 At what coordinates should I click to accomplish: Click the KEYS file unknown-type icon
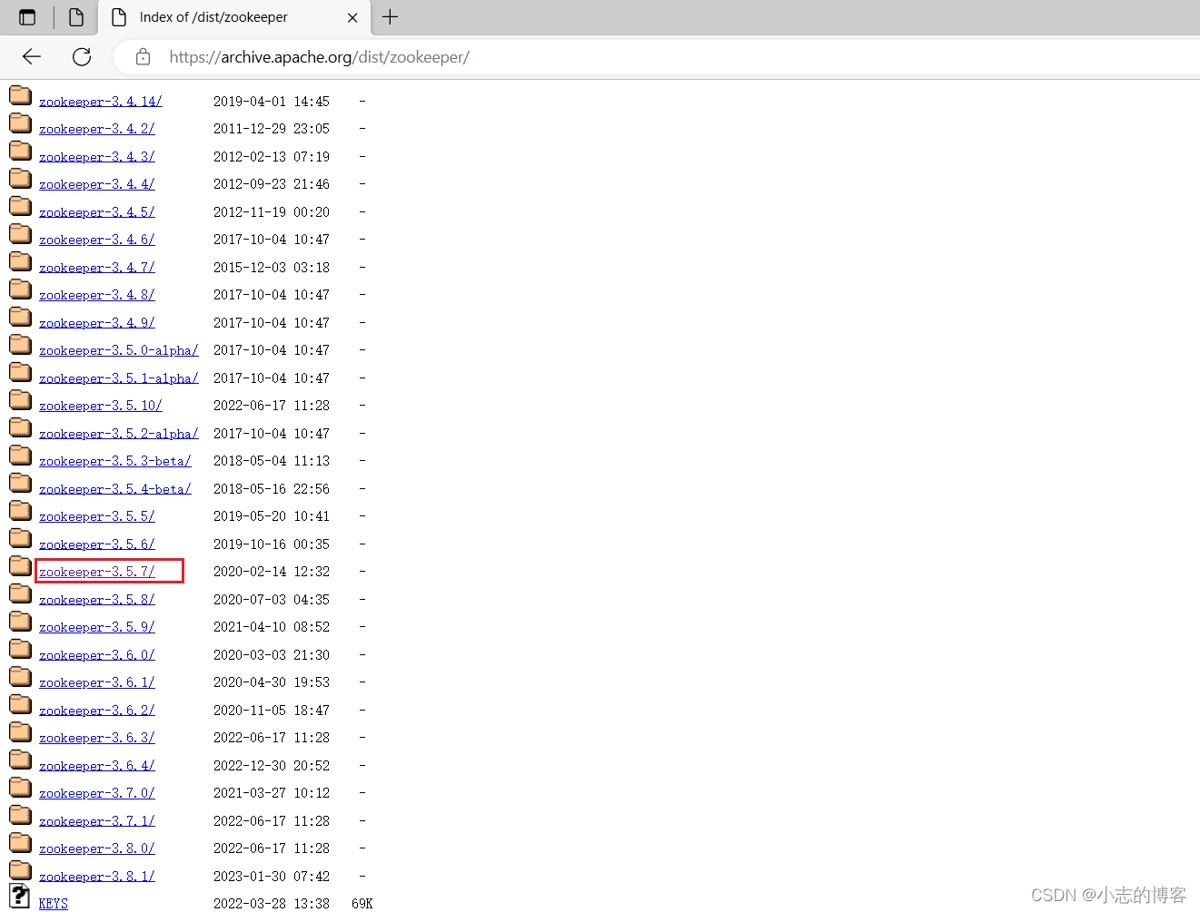(x=19, y=896)
